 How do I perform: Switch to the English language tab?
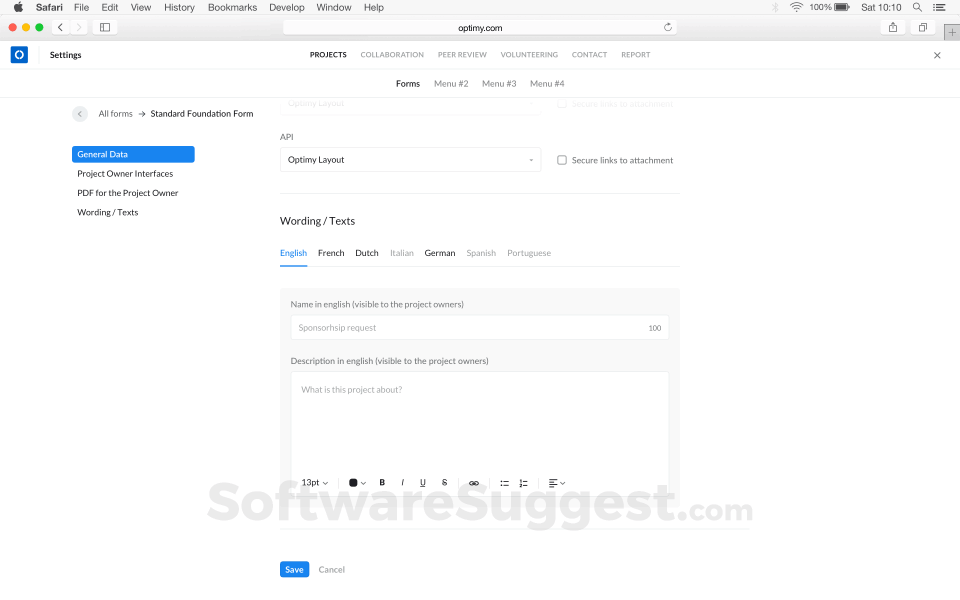293,253
